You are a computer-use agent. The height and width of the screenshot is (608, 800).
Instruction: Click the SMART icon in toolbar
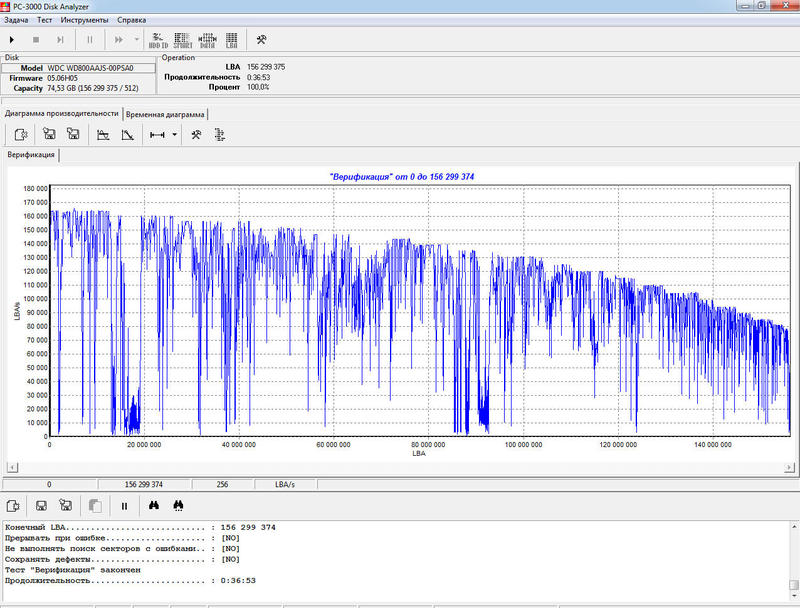pos(183,39)
